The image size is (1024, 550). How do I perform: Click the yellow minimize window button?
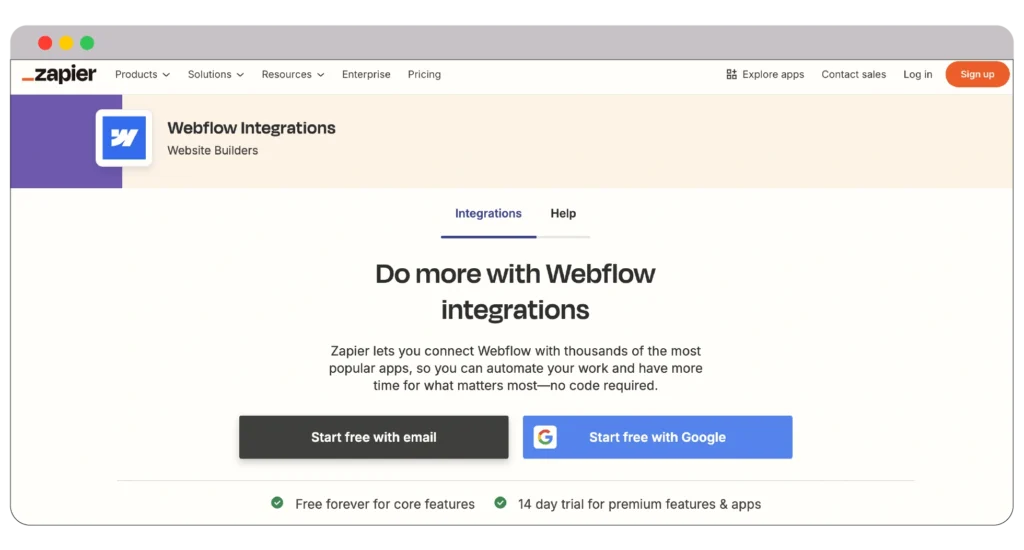pos(66,43)
